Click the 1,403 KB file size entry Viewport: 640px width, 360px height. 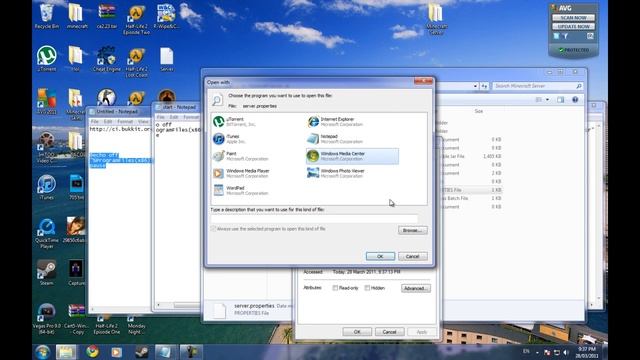(x=491, y=156)
